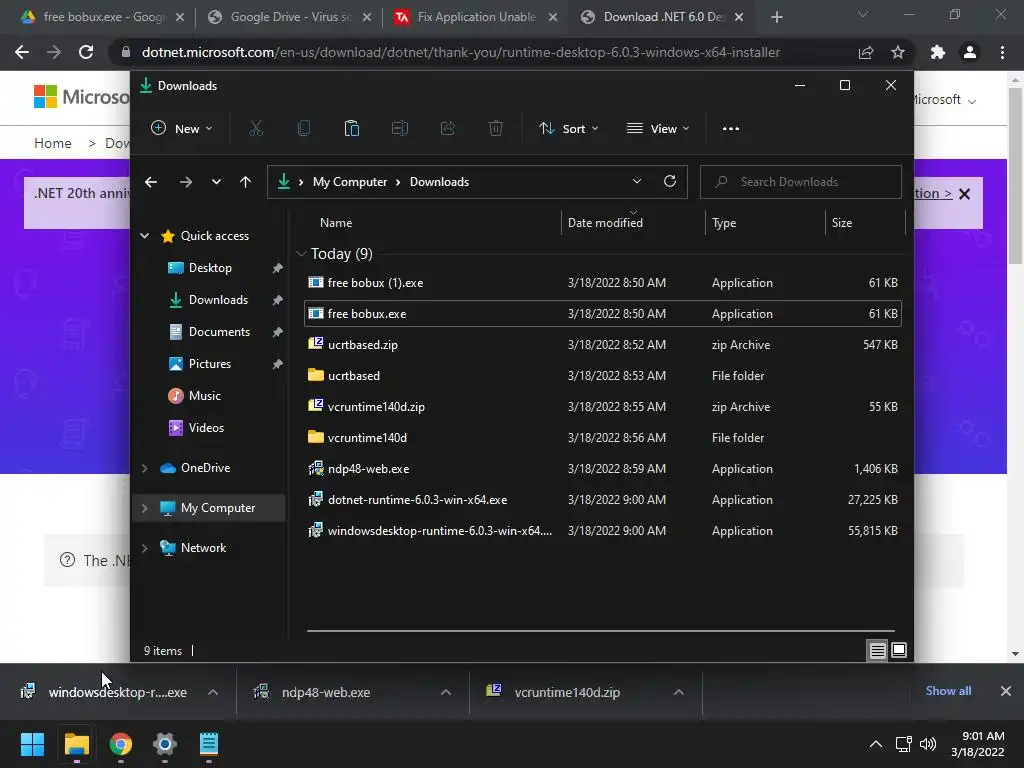Open the View dropdown
Viewport: 1024px width, 768px height.
[658, 129]
